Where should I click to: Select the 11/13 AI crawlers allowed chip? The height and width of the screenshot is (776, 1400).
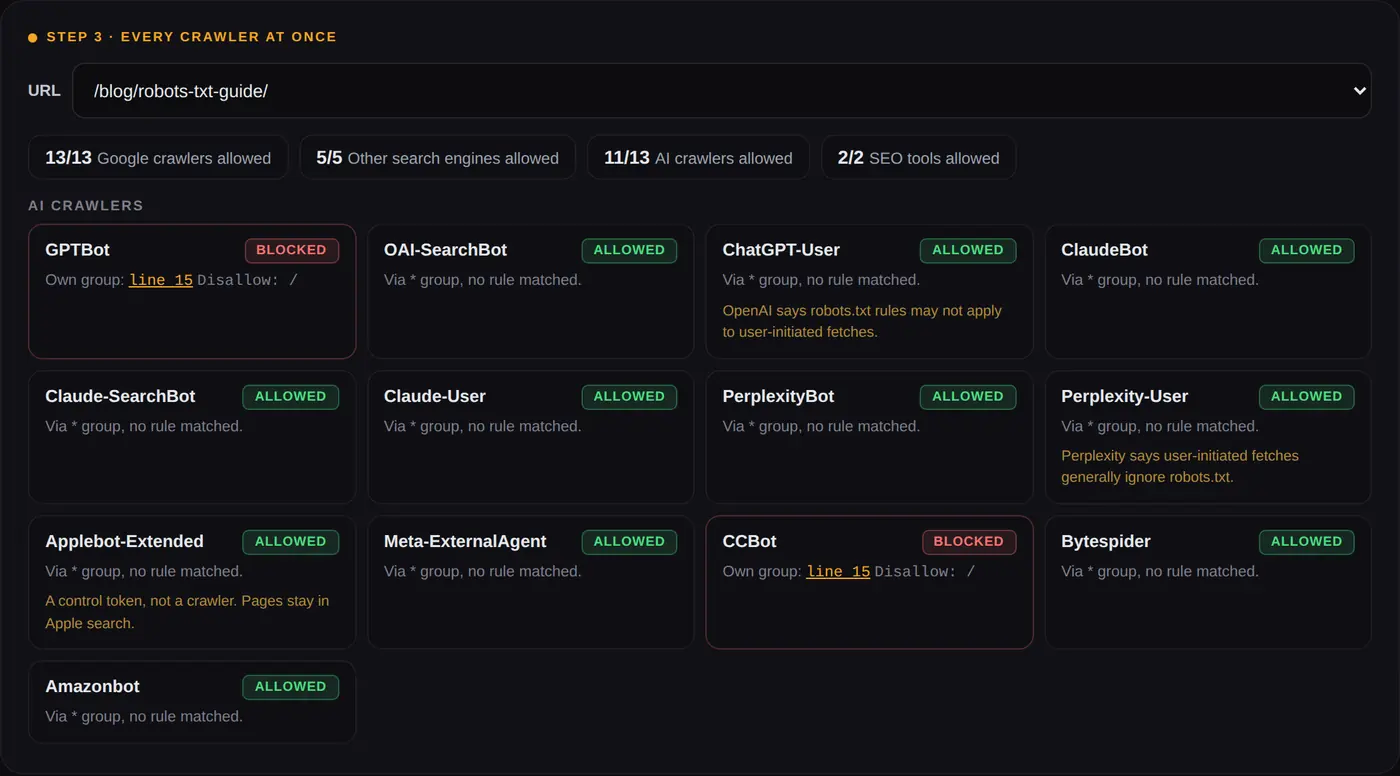[x=698, y=158]
